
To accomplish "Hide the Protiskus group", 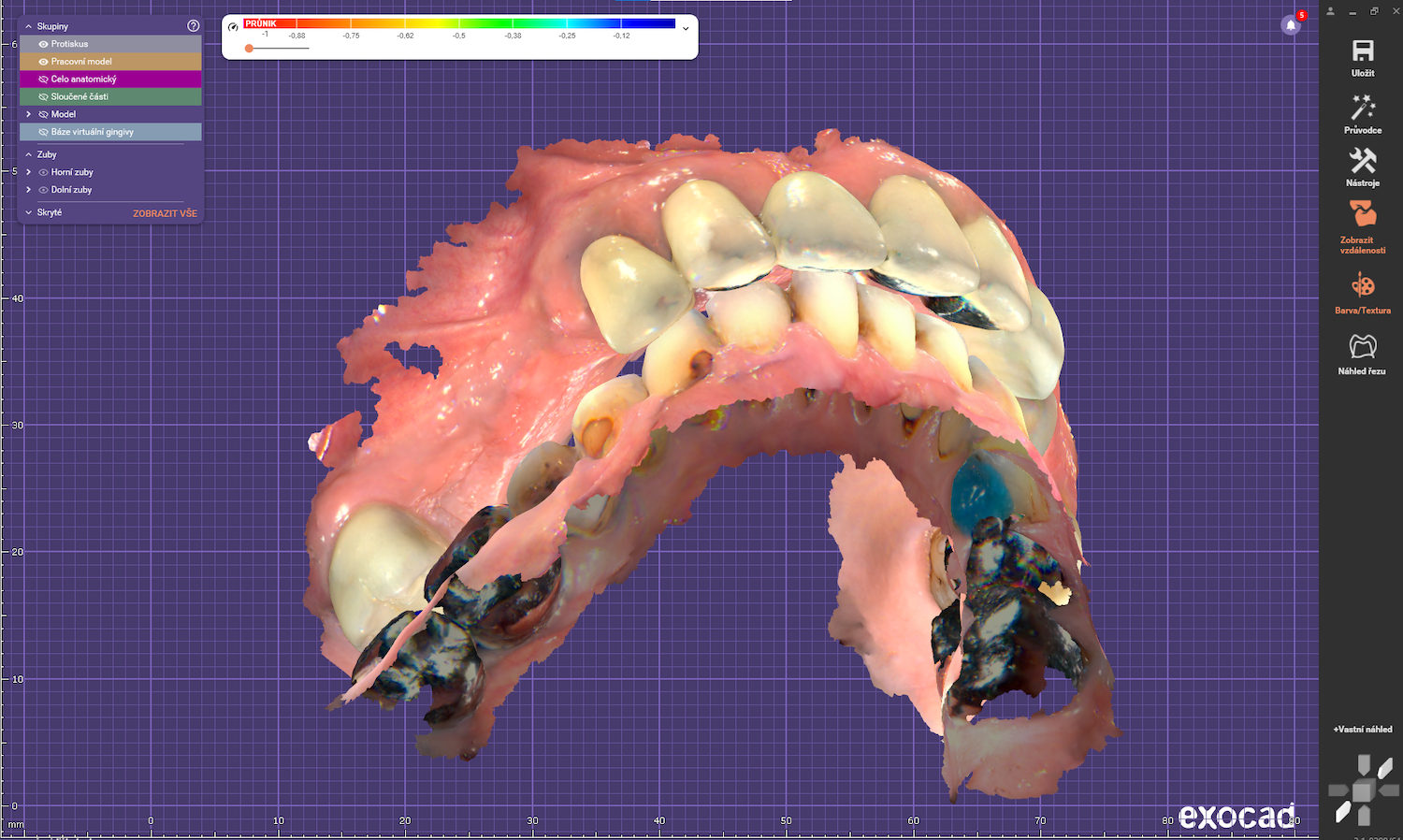I will coord(43,44).
